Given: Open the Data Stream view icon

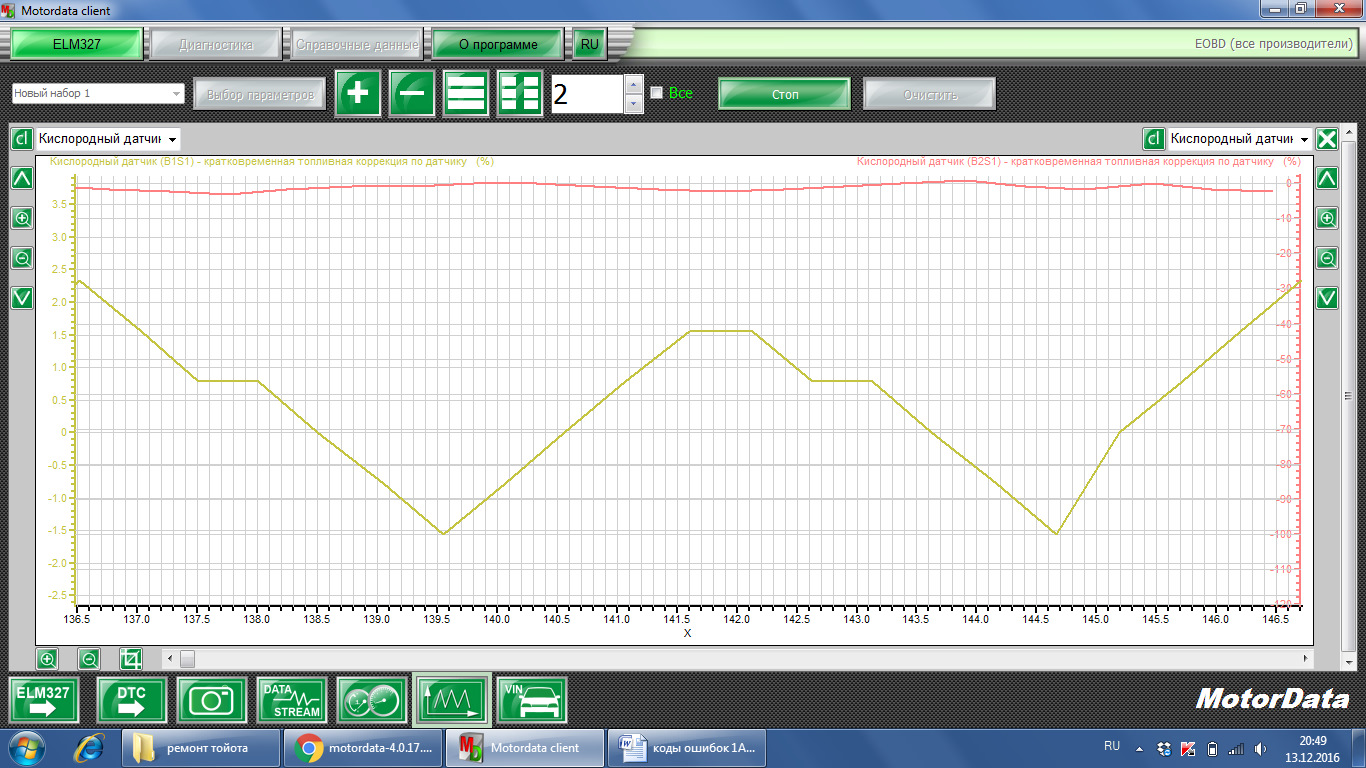Looking at the screenshot, I should 291,700.
